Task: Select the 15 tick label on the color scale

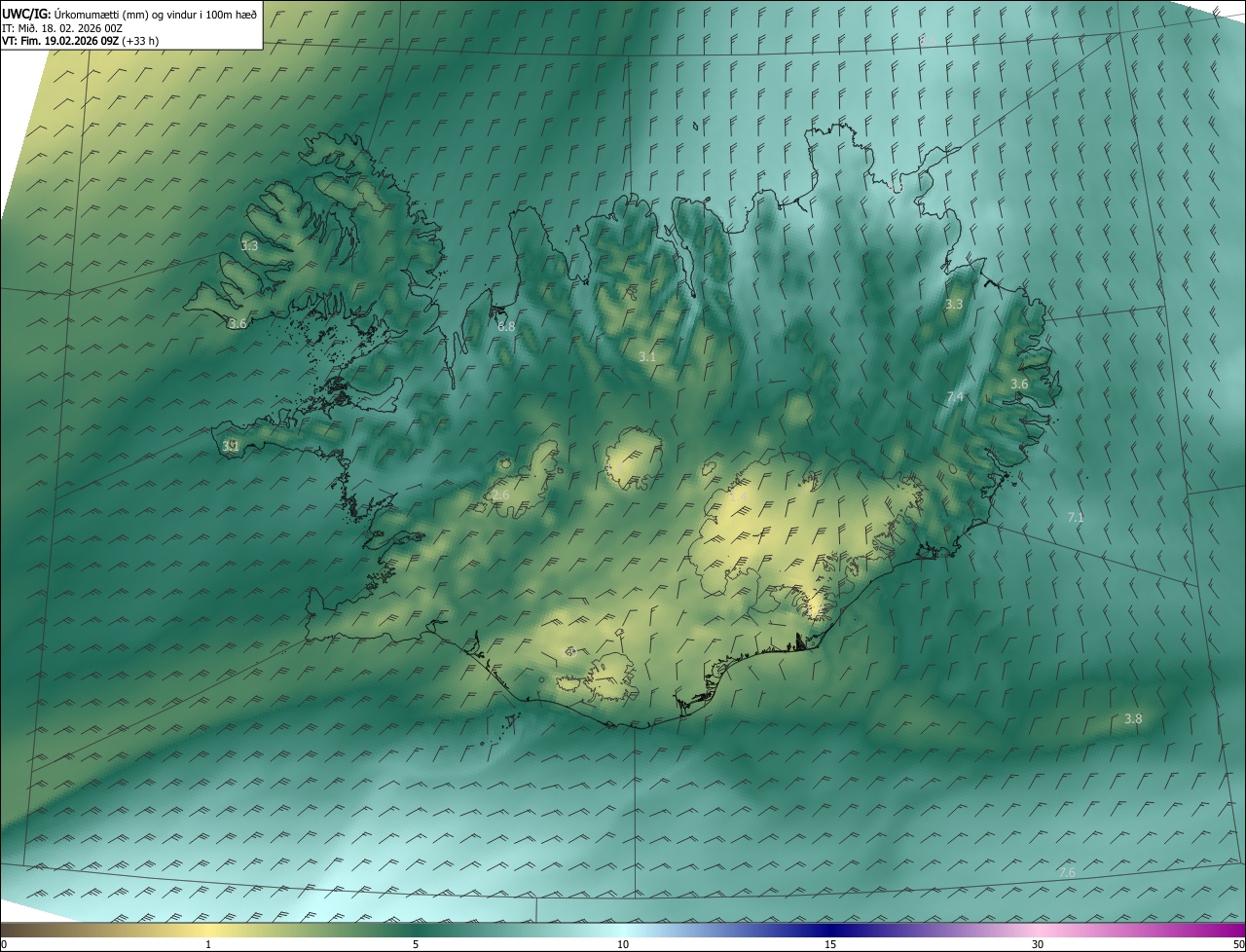Action: tap(830, 944)
